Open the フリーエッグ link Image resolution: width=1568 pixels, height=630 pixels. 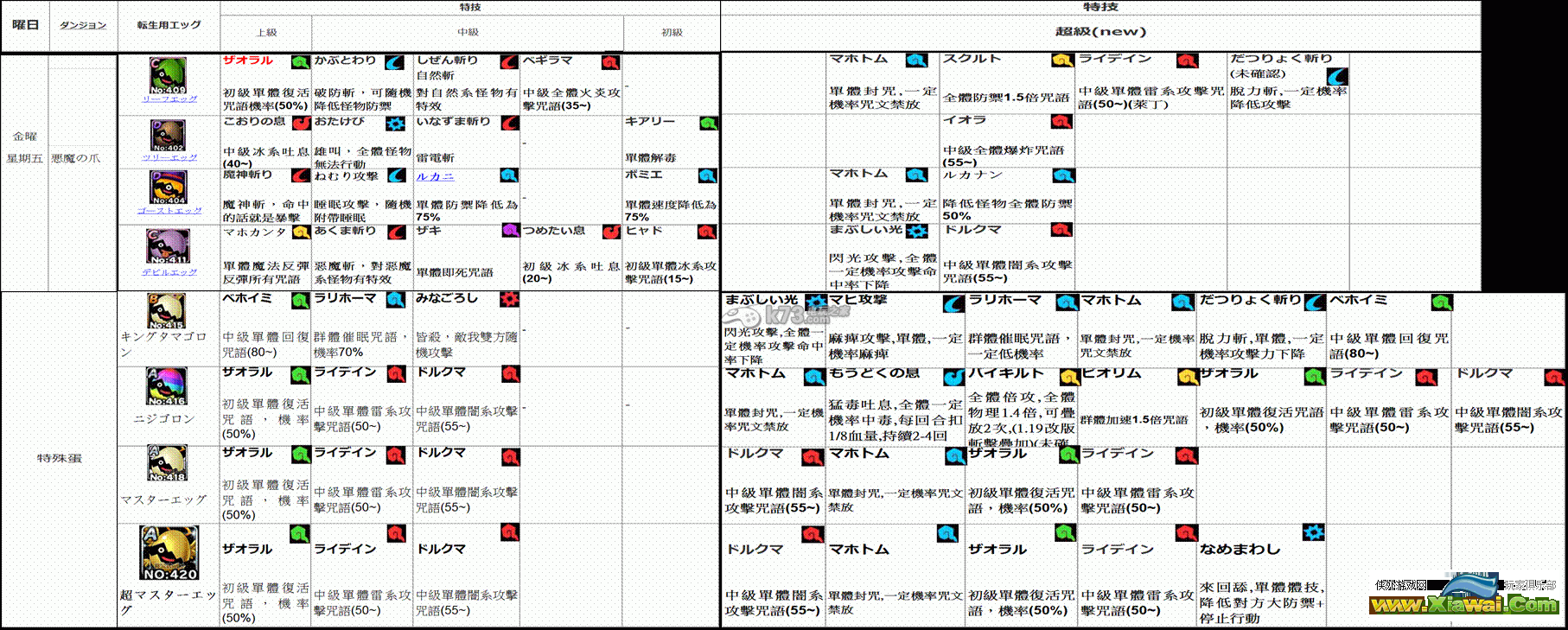(x=169, y=157)
